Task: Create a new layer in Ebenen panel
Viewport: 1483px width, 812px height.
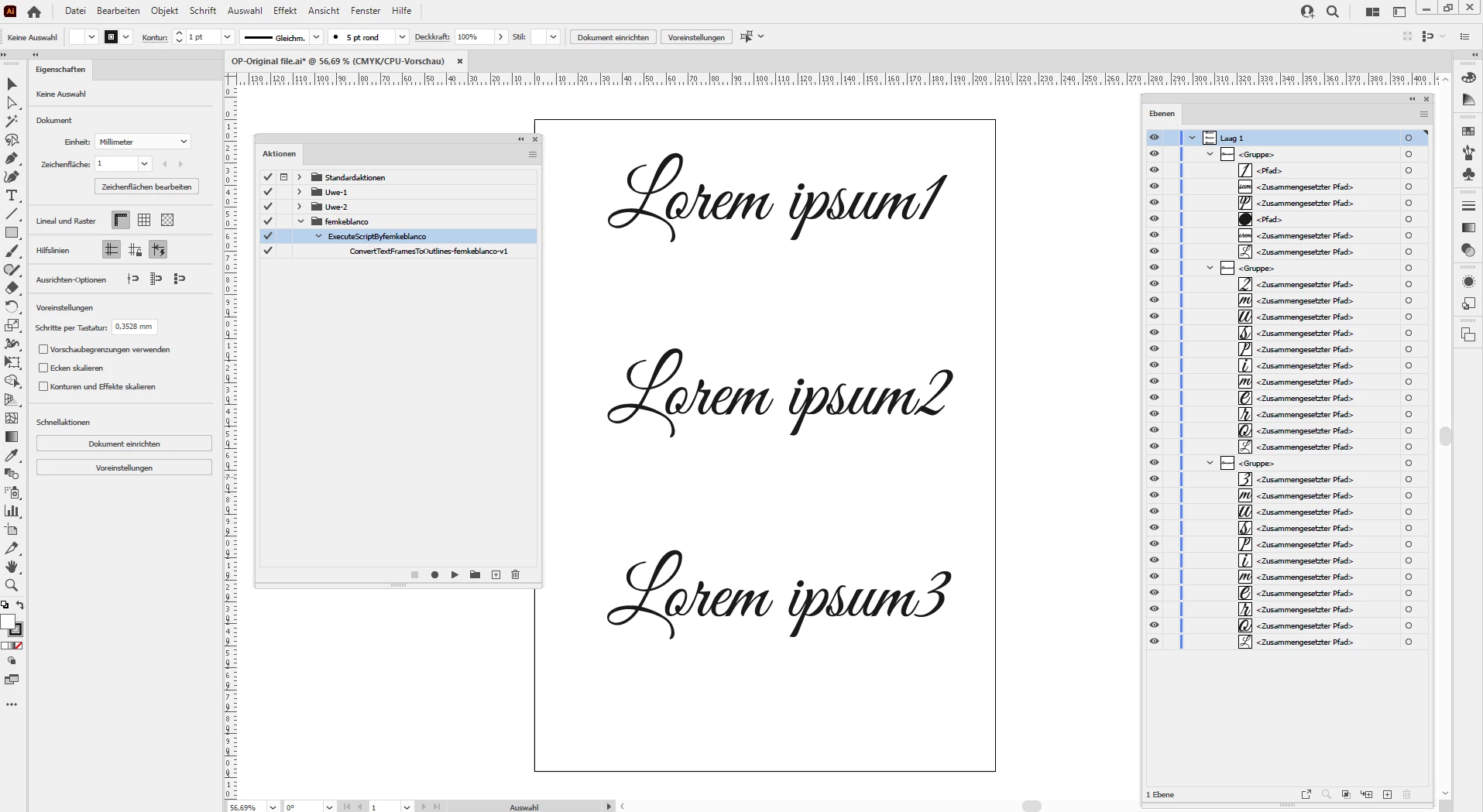Action: click(x=1387, y=794)
